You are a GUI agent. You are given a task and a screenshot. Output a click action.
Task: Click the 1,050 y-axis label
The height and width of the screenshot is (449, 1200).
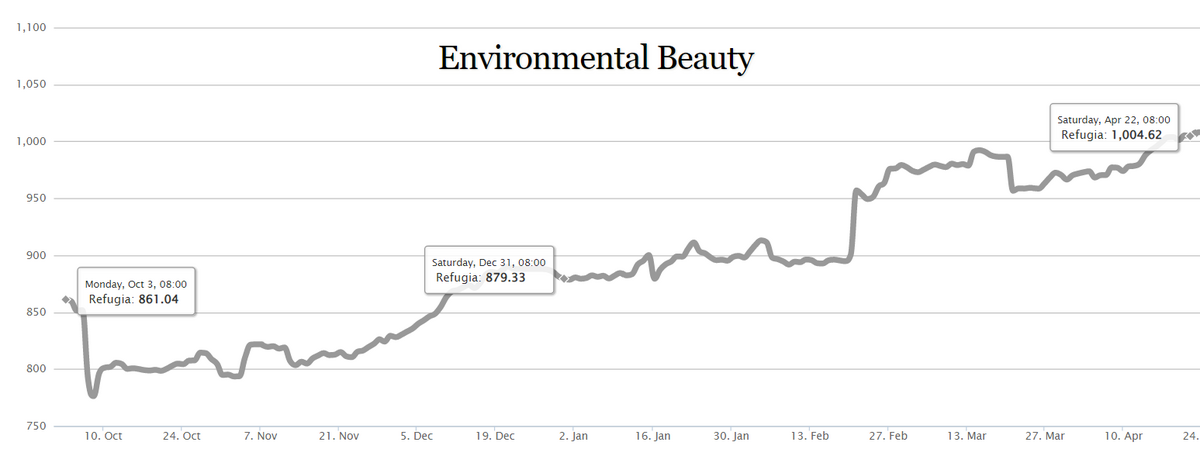click(32, 85)
